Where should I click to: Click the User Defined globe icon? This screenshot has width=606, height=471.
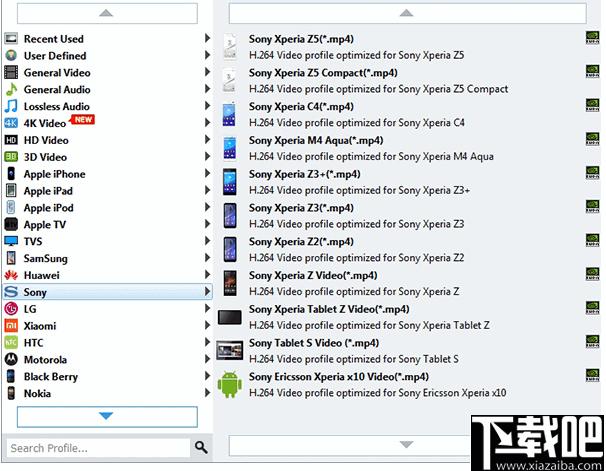point(11,55)
